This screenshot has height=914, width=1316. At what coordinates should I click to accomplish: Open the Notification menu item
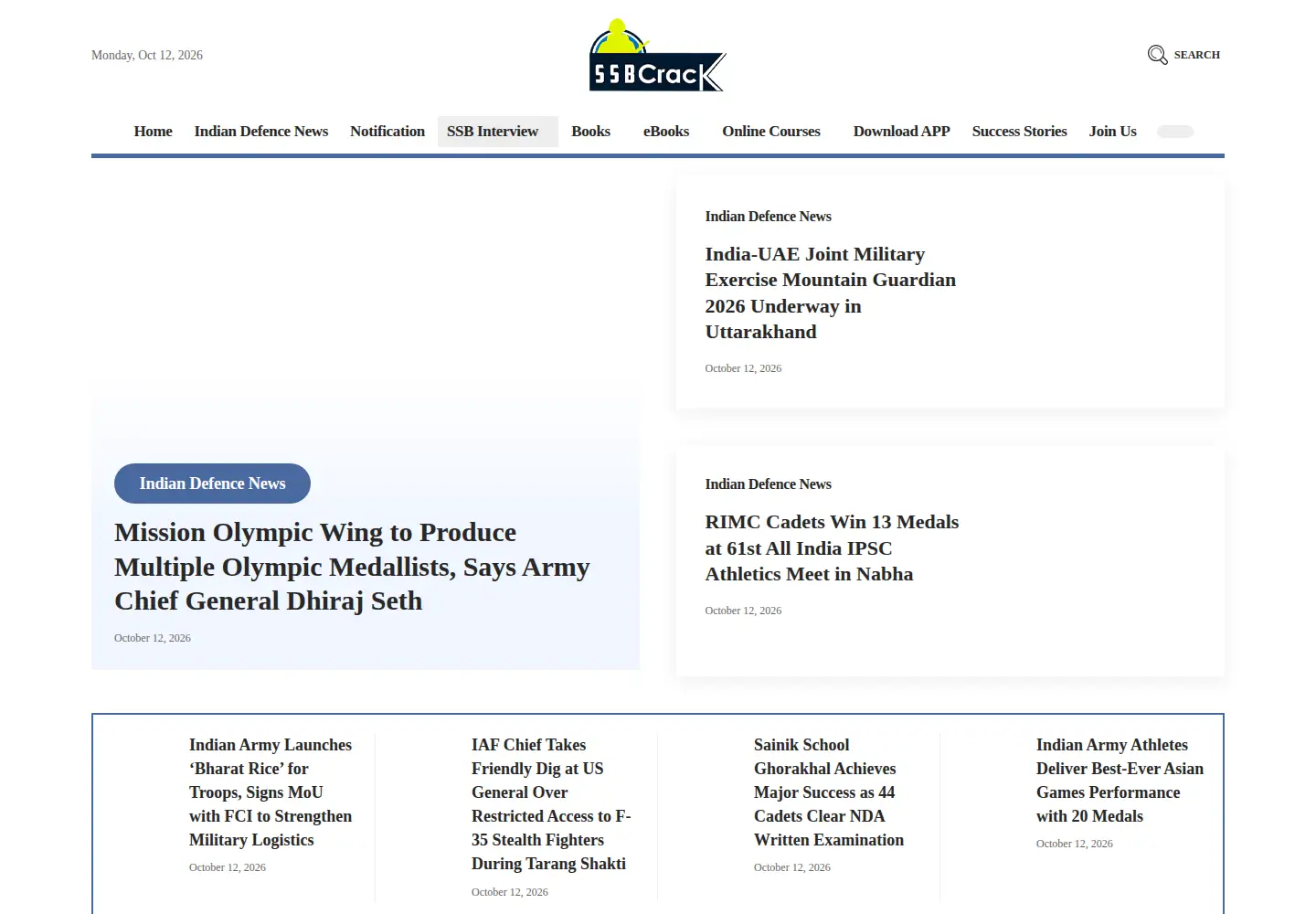click(387, 132)
